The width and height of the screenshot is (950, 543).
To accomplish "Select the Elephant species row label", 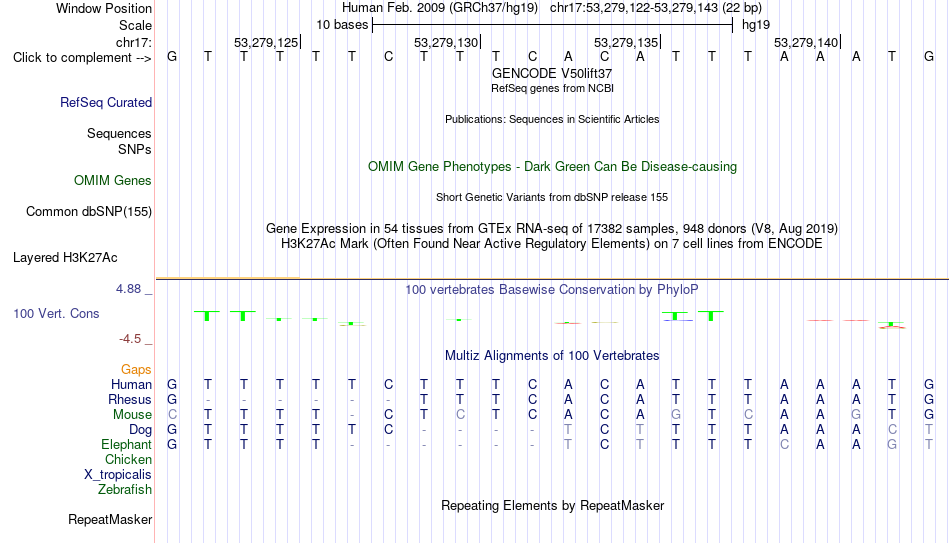I will click(126, 445).
